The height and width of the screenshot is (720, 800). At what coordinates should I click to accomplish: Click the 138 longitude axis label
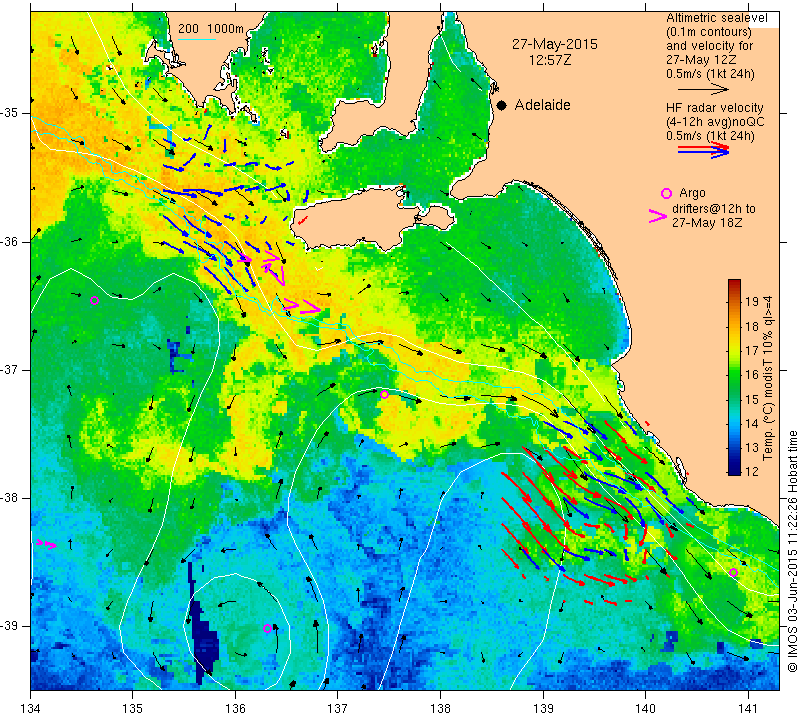tap(440, 708)
